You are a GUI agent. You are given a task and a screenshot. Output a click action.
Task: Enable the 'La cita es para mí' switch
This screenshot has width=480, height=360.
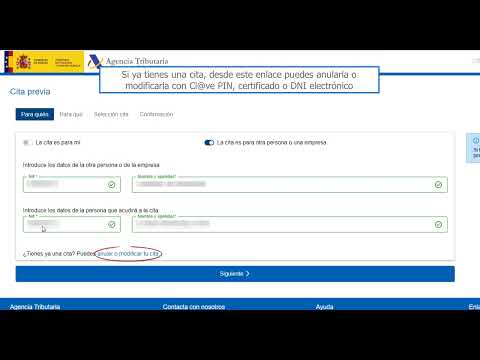[27, 143]
